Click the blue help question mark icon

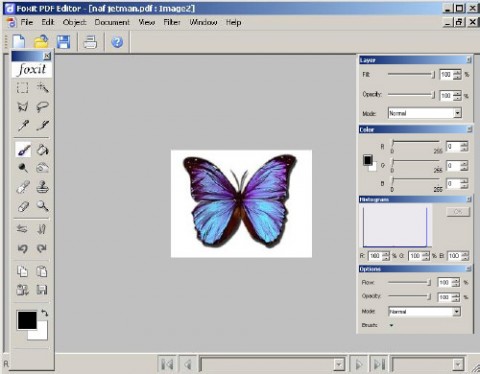(x=117, y=42)
